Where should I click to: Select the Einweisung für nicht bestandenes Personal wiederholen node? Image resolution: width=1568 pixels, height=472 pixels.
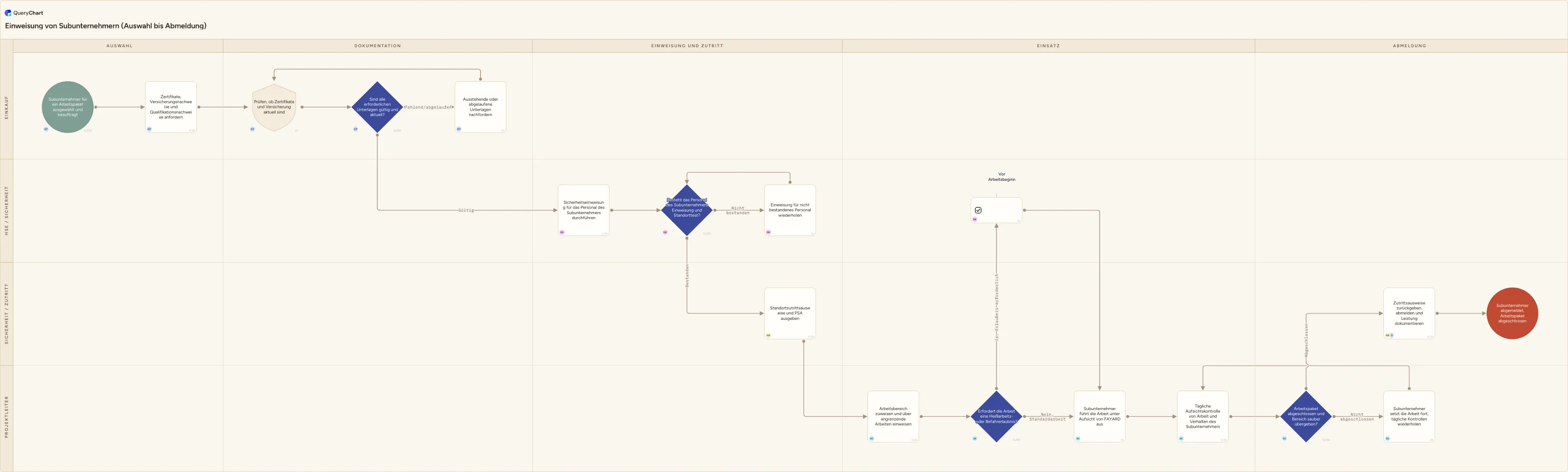point(790,210)
